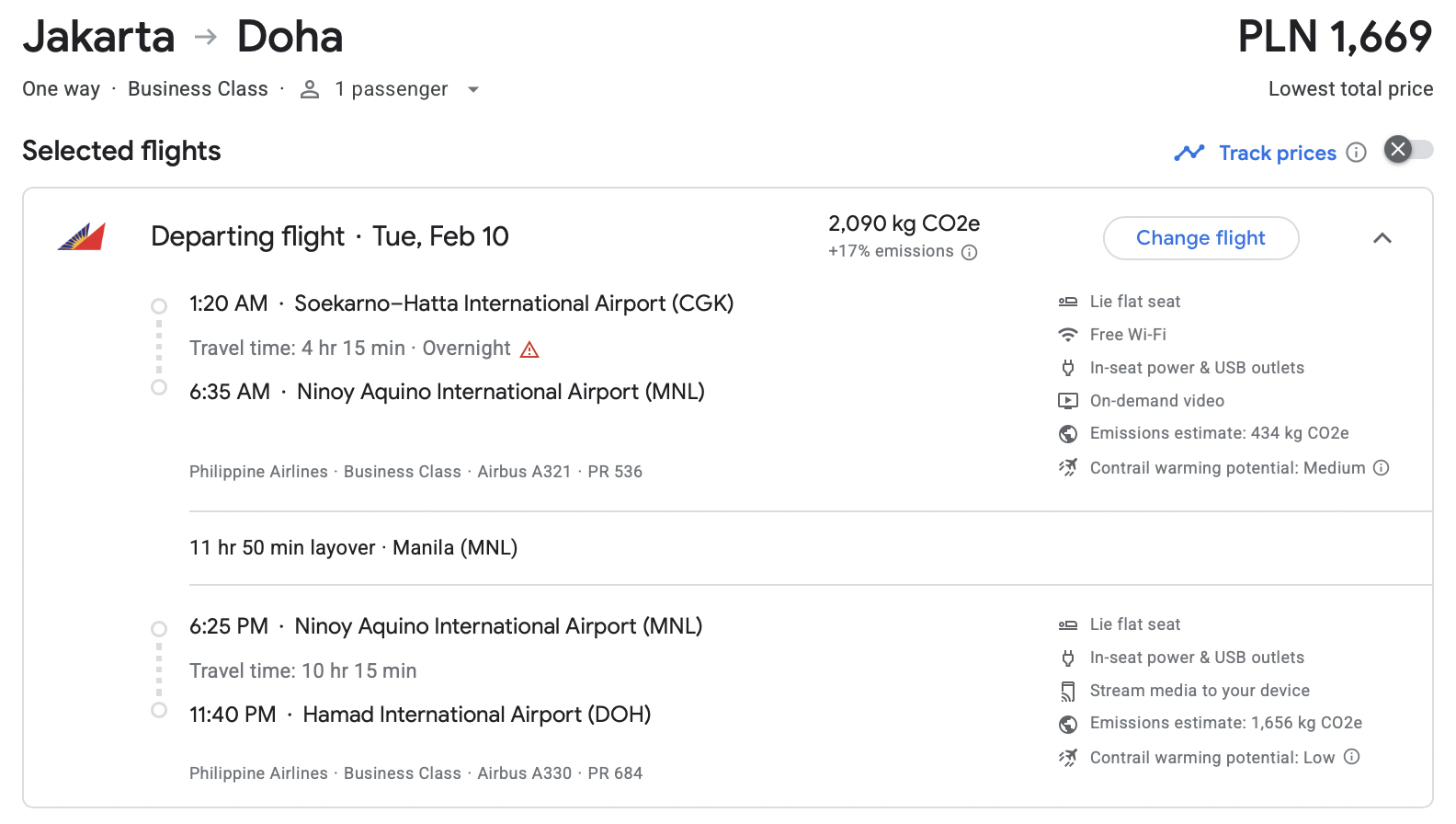The width and height of the screenshot is (1456, 824).
Task: Click the Stream media to your device icon
Action: point(1067,691)
